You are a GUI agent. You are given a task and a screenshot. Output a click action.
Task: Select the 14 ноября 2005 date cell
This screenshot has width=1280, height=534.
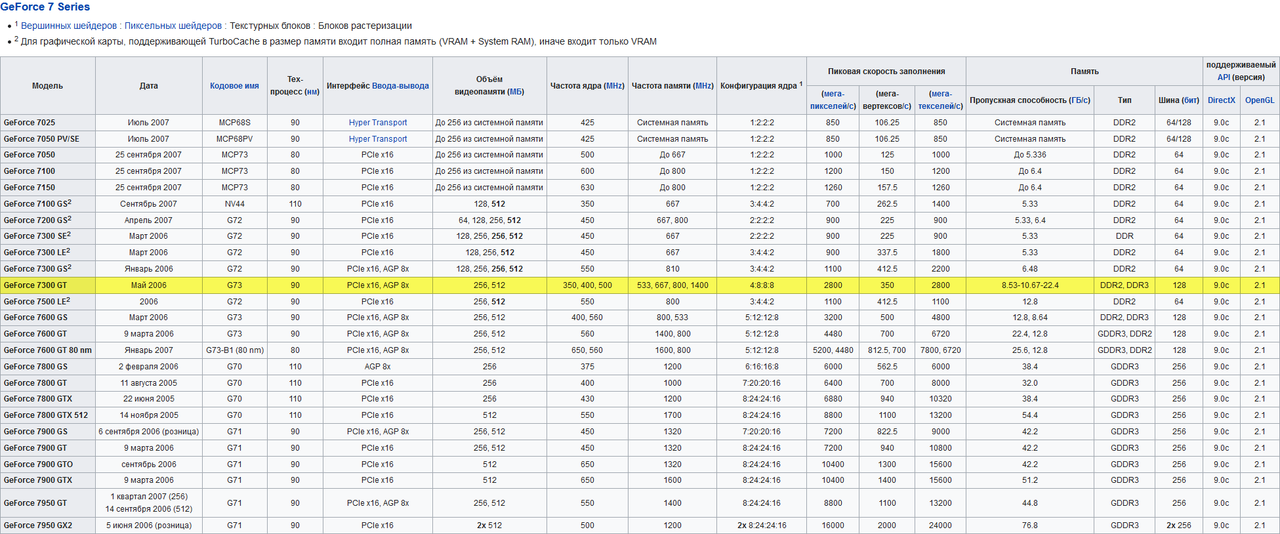point(149,415)
